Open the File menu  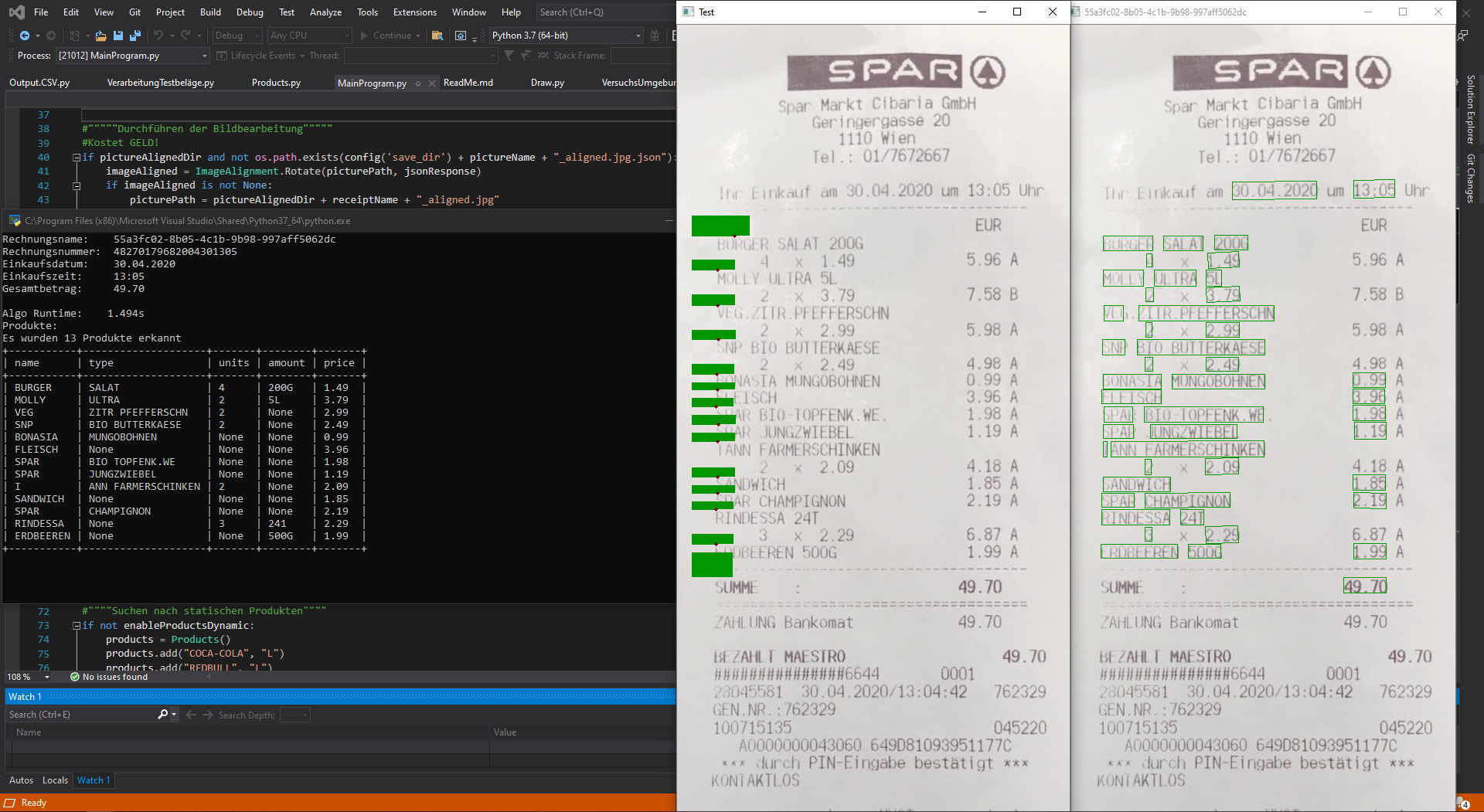coord(41,12)
